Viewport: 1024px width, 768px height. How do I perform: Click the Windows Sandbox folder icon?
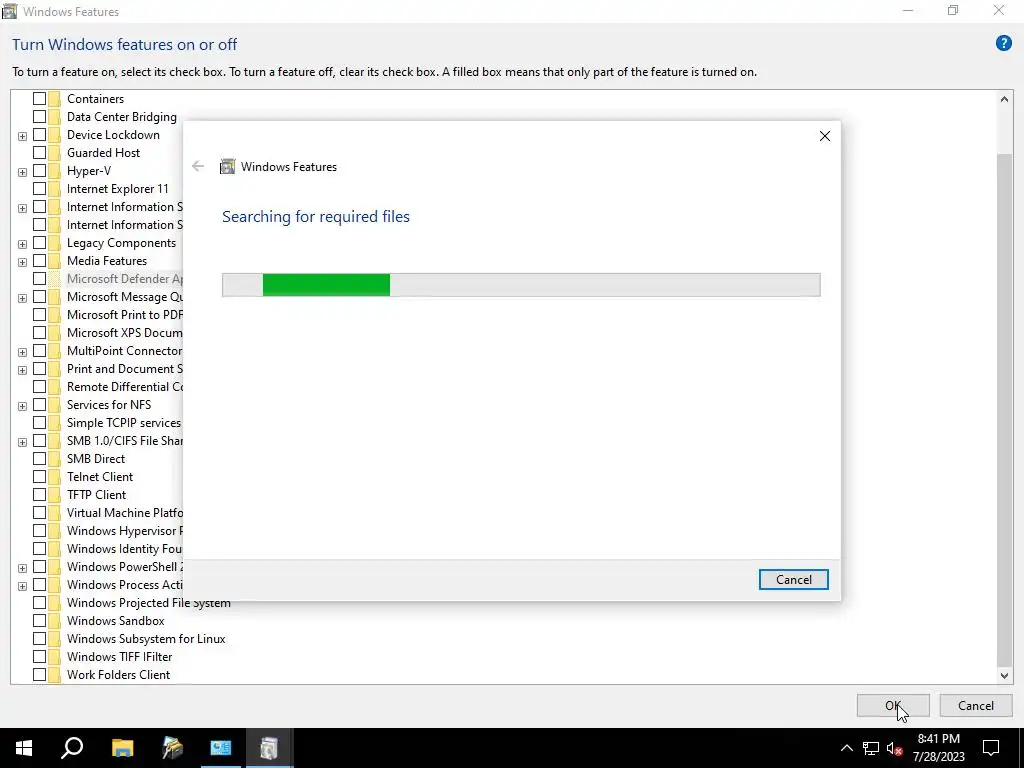pyautogui.click(x=54, y=620)
